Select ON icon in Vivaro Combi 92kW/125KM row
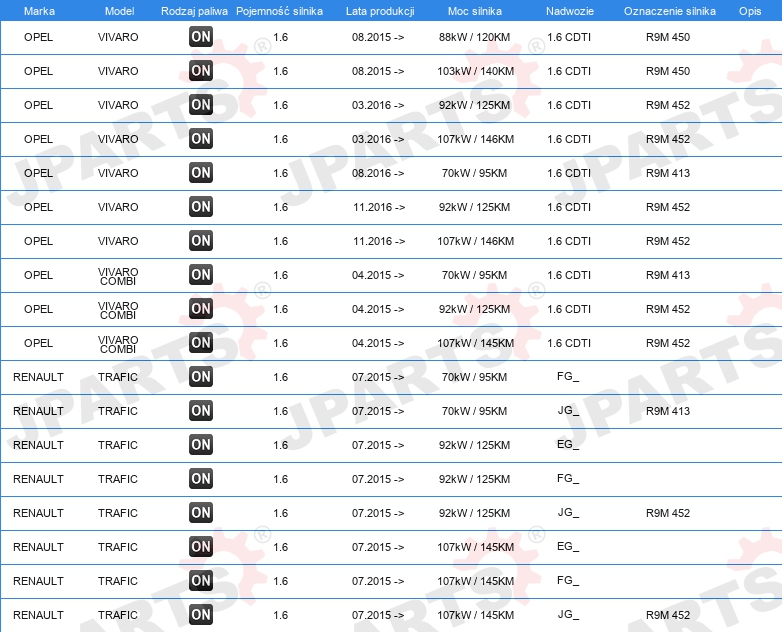The height and width of the screenshot is (632, 782). [201, 309]
